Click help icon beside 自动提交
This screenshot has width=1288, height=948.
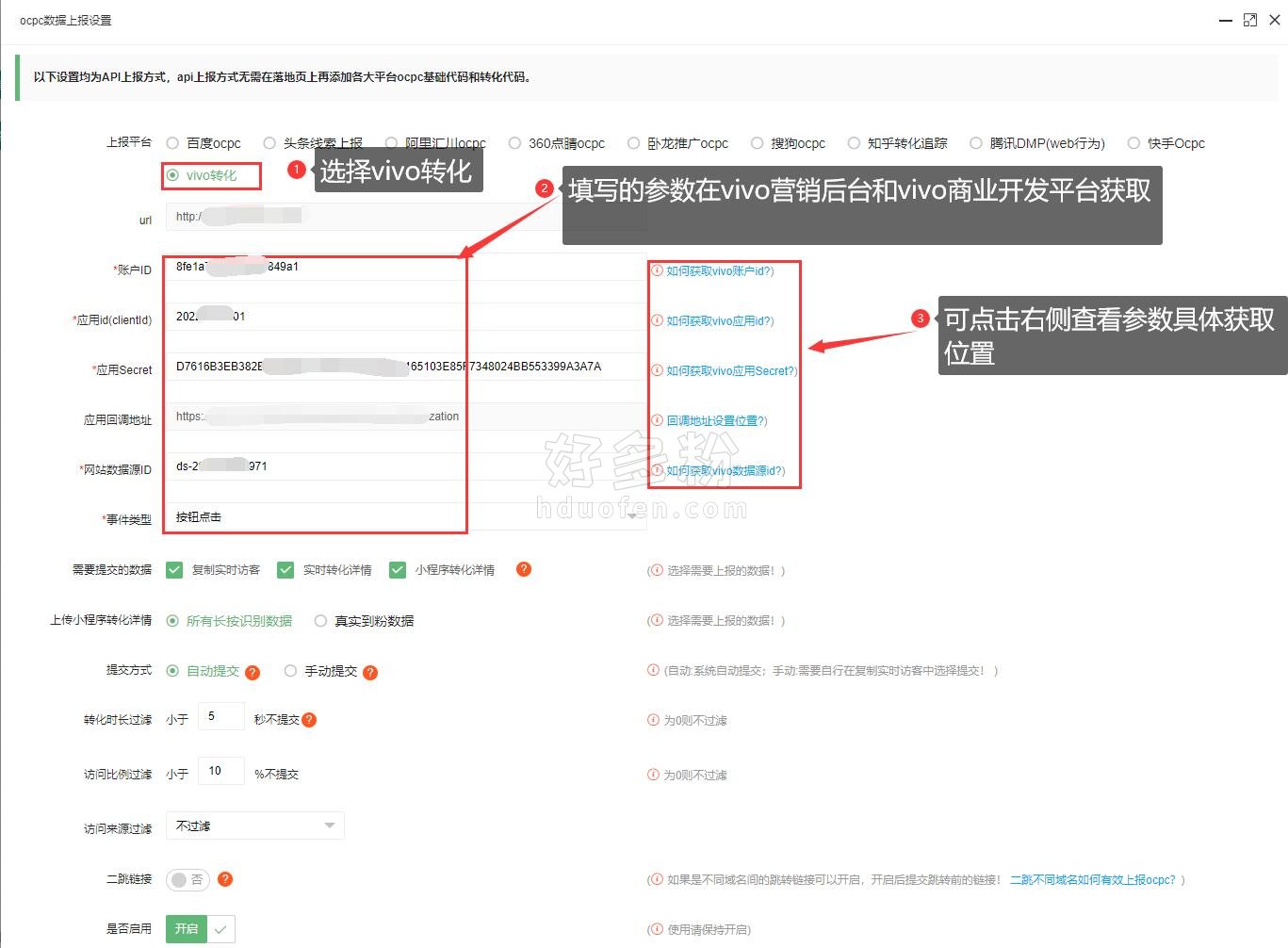(253, 673)
